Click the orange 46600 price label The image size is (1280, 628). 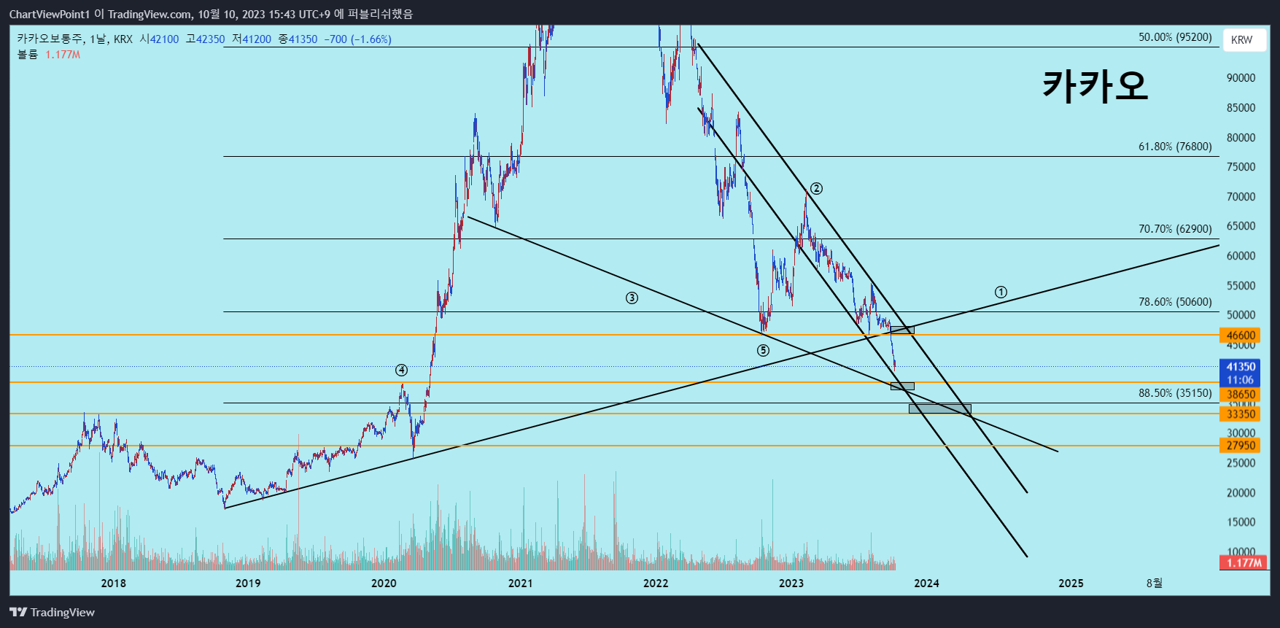point(1241,335)
